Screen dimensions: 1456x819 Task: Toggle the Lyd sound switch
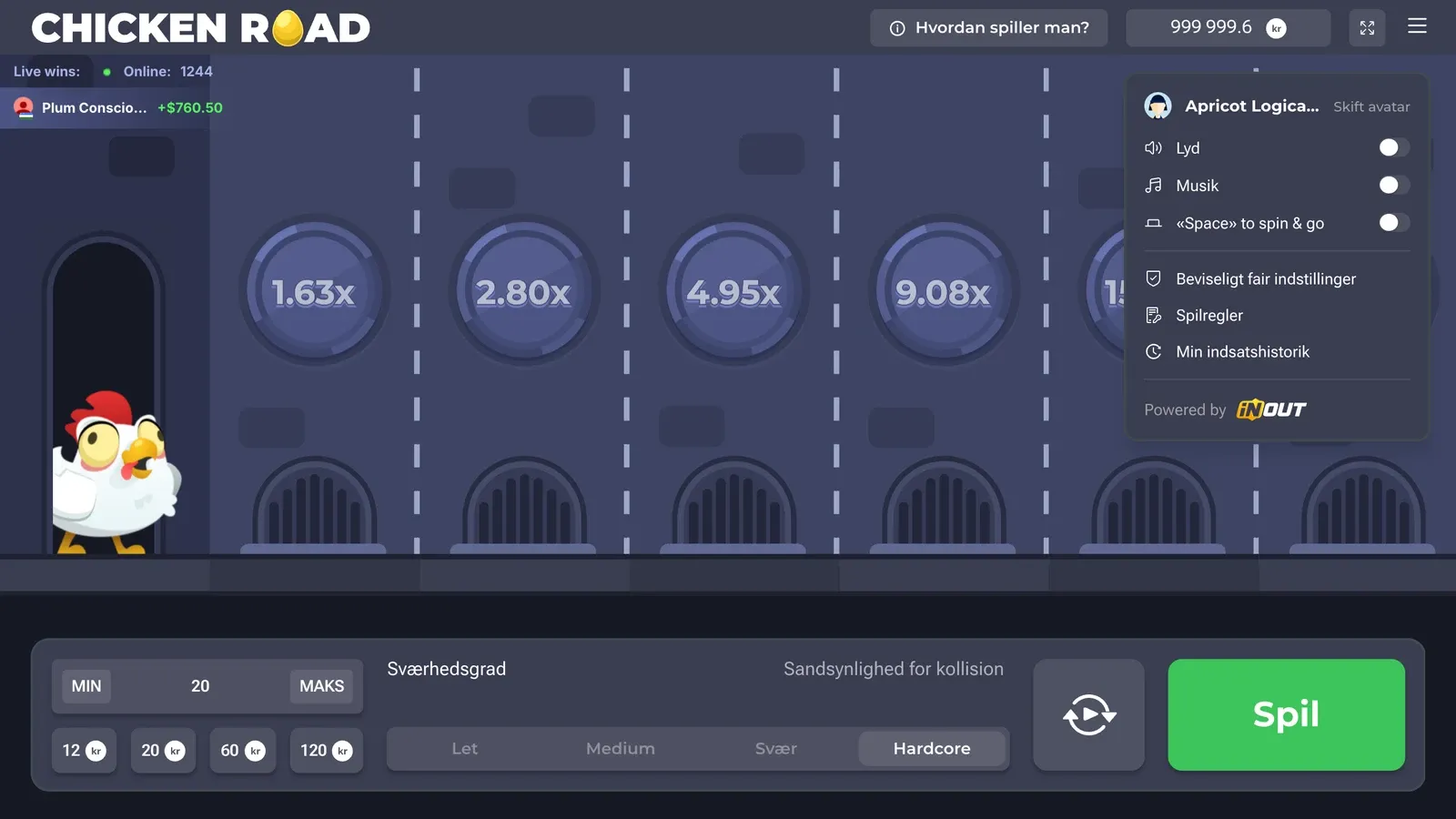click(x=1394, y=147)
